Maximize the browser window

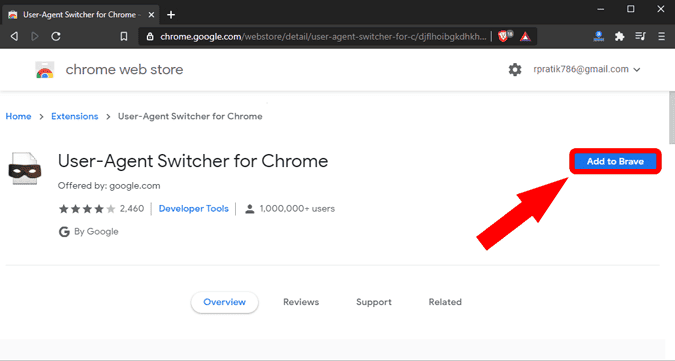click(631, 9)
